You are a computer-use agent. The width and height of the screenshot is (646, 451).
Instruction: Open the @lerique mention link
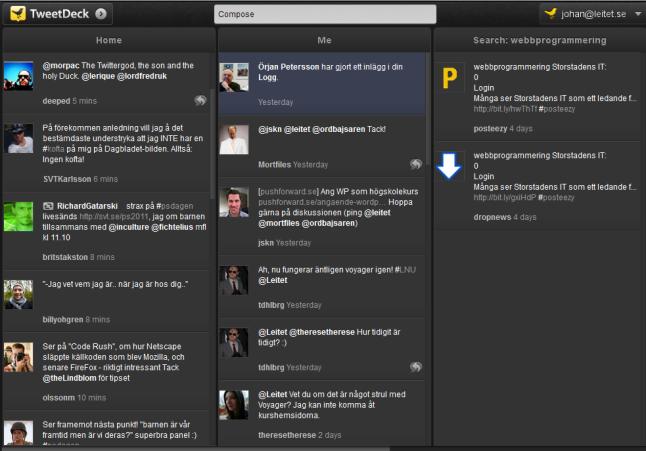coord(98,76)
